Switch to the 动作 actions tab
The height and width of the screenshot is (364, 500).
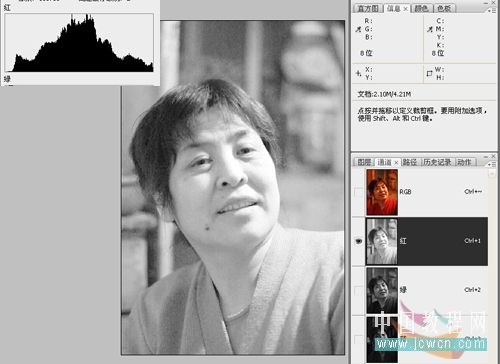[x=464, y=162]
